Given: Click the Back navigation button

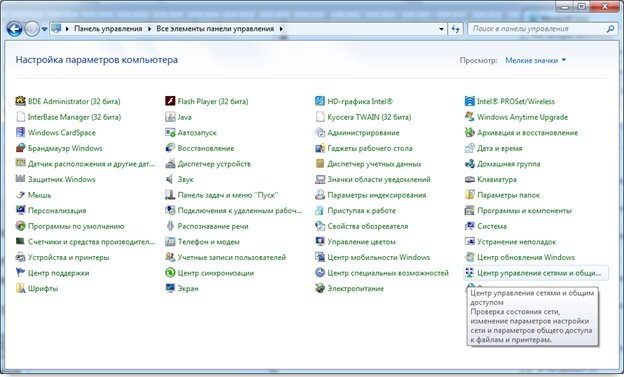Looking at the screenshot, I should 14,29.
